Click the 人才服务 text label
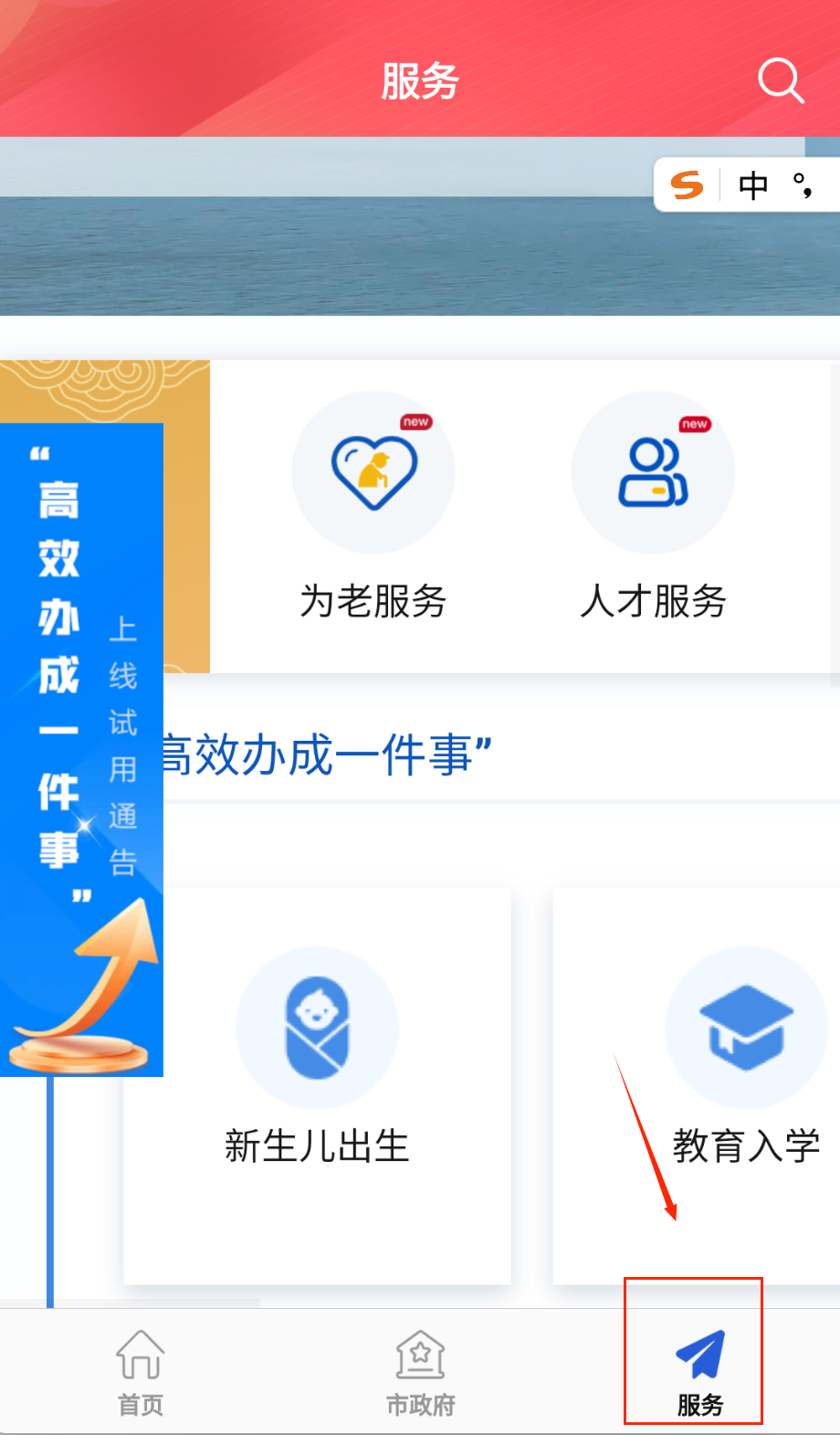Image resolution: width=840 pixels, height=1435 pixels. [x=654, y=601]
